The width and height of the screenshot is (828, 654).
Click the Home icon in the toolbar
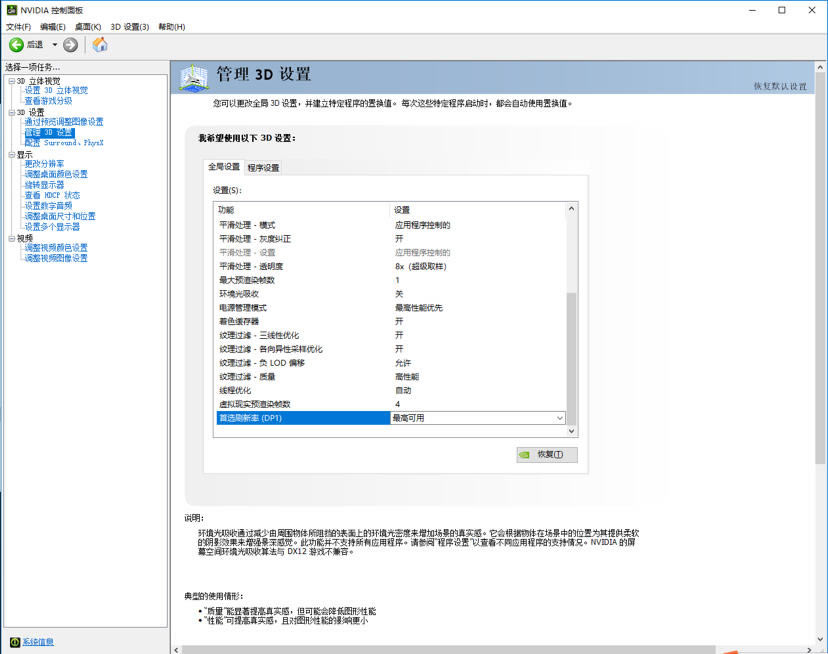click(x=100, y=45)
